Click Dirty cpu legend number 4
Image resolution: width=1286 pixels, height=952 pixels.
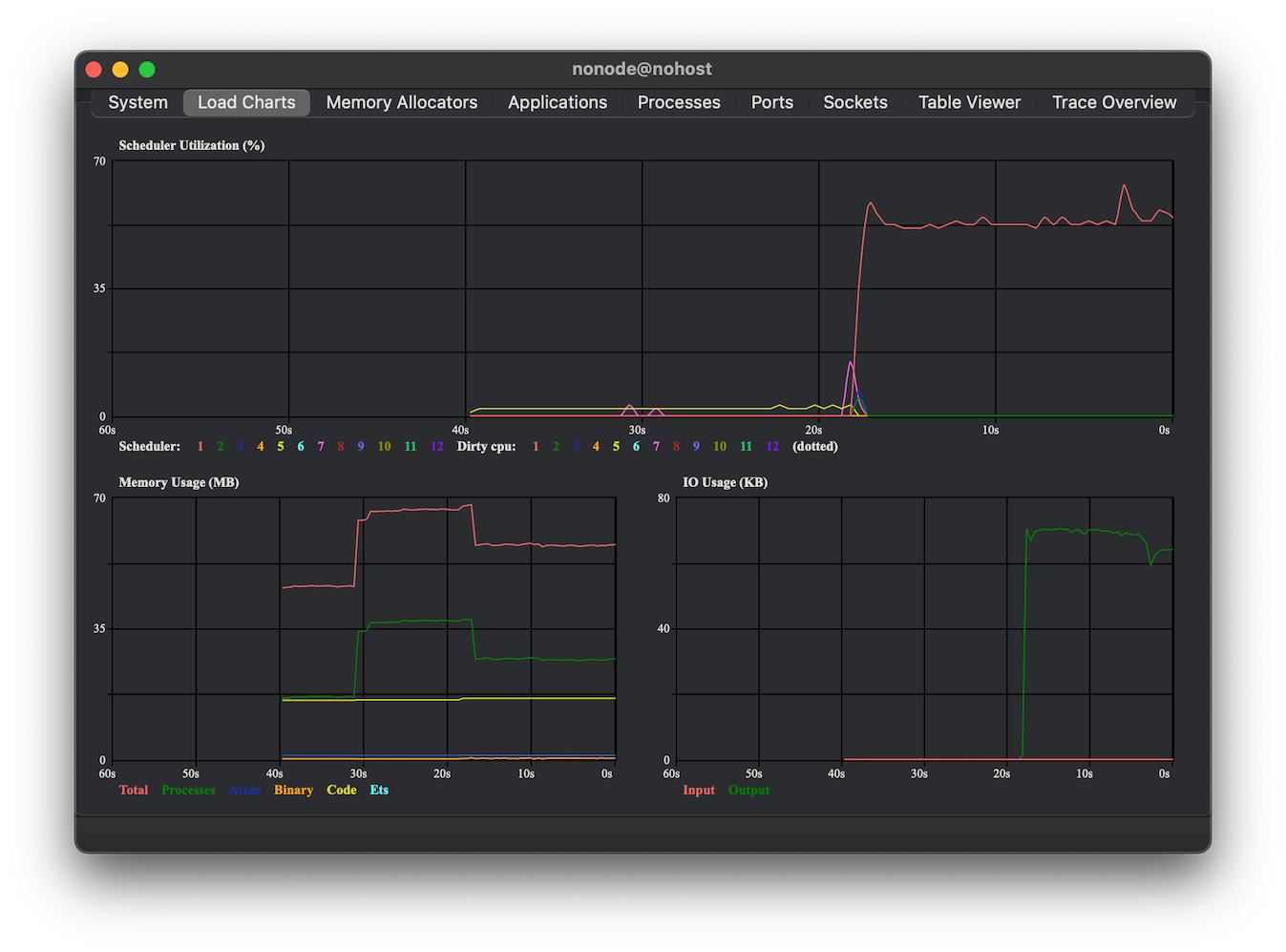(x=596, y=446)
